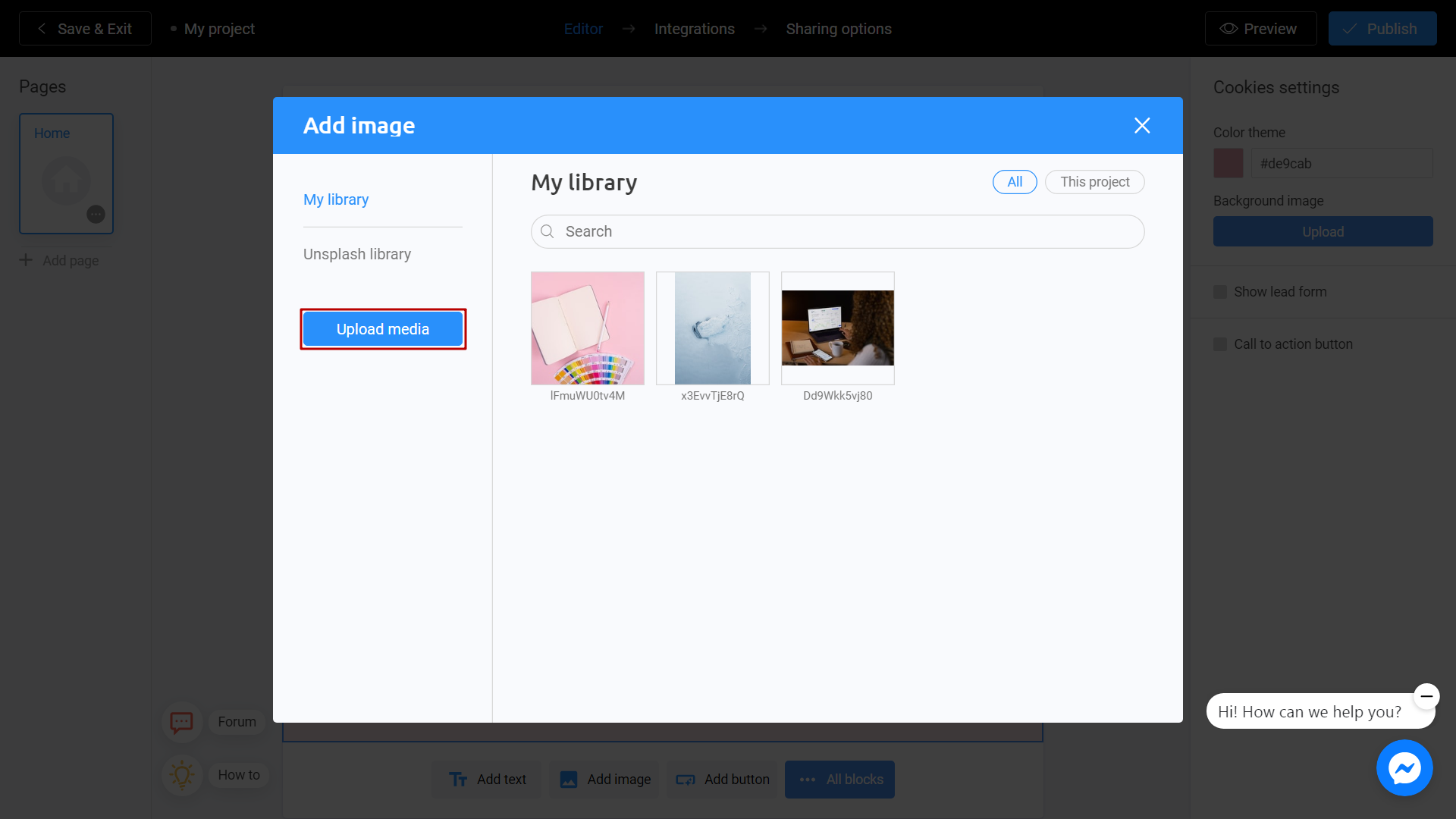Image resolution: width=1456 pixels, height=819 pixels.
Task: Click the Publish button
Action: [x=1382, y=29]
